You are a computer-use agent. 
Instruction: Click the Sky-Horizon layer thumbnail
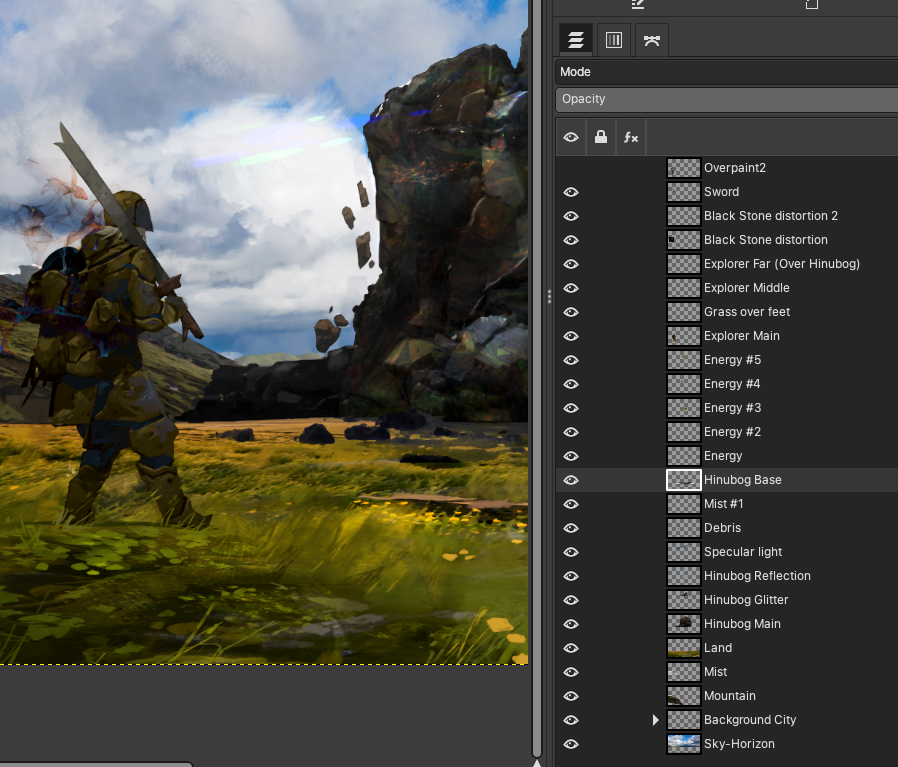(684, 744)
